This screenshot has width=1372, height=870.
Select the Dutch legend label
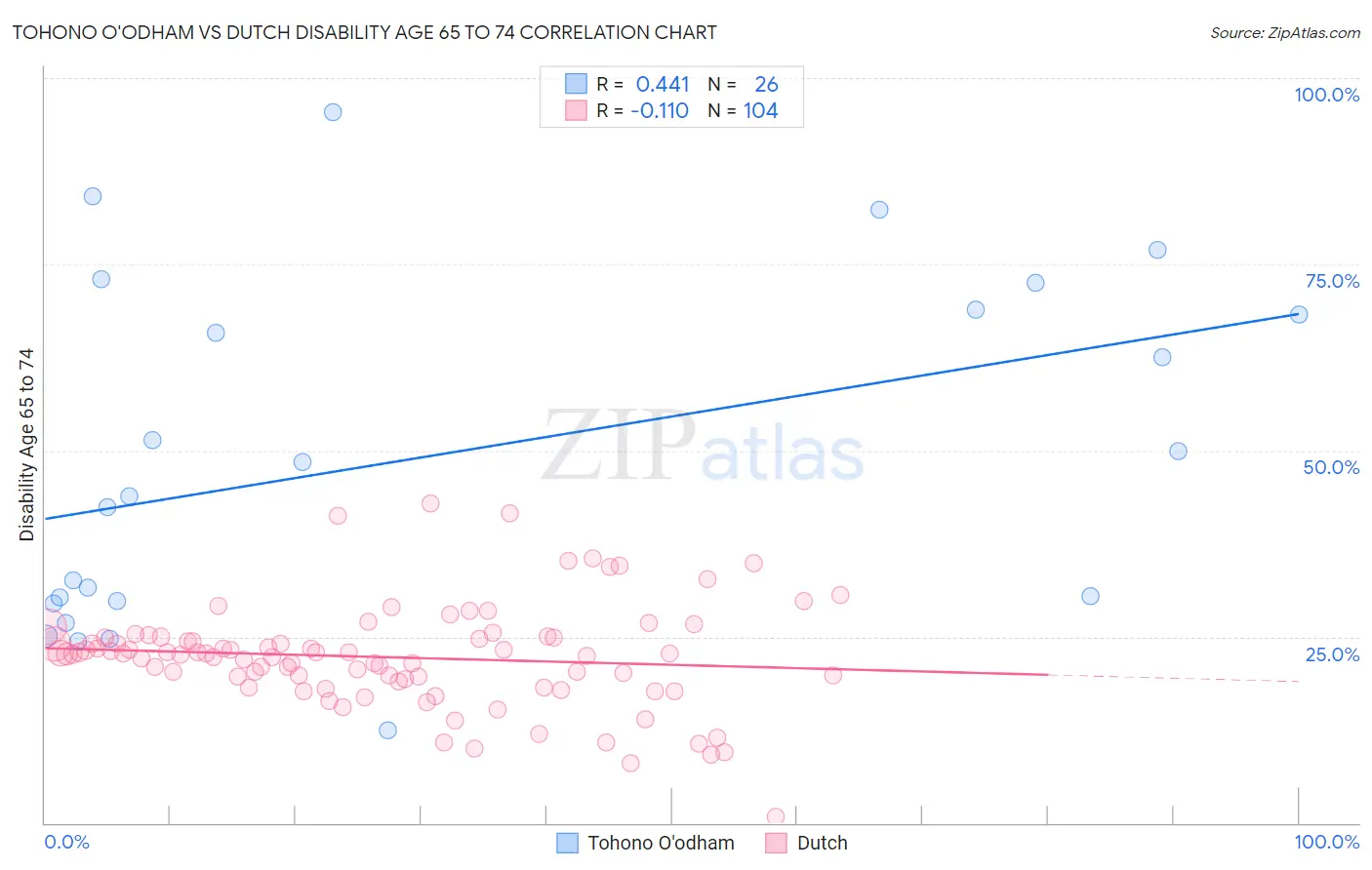click(822, 844)
